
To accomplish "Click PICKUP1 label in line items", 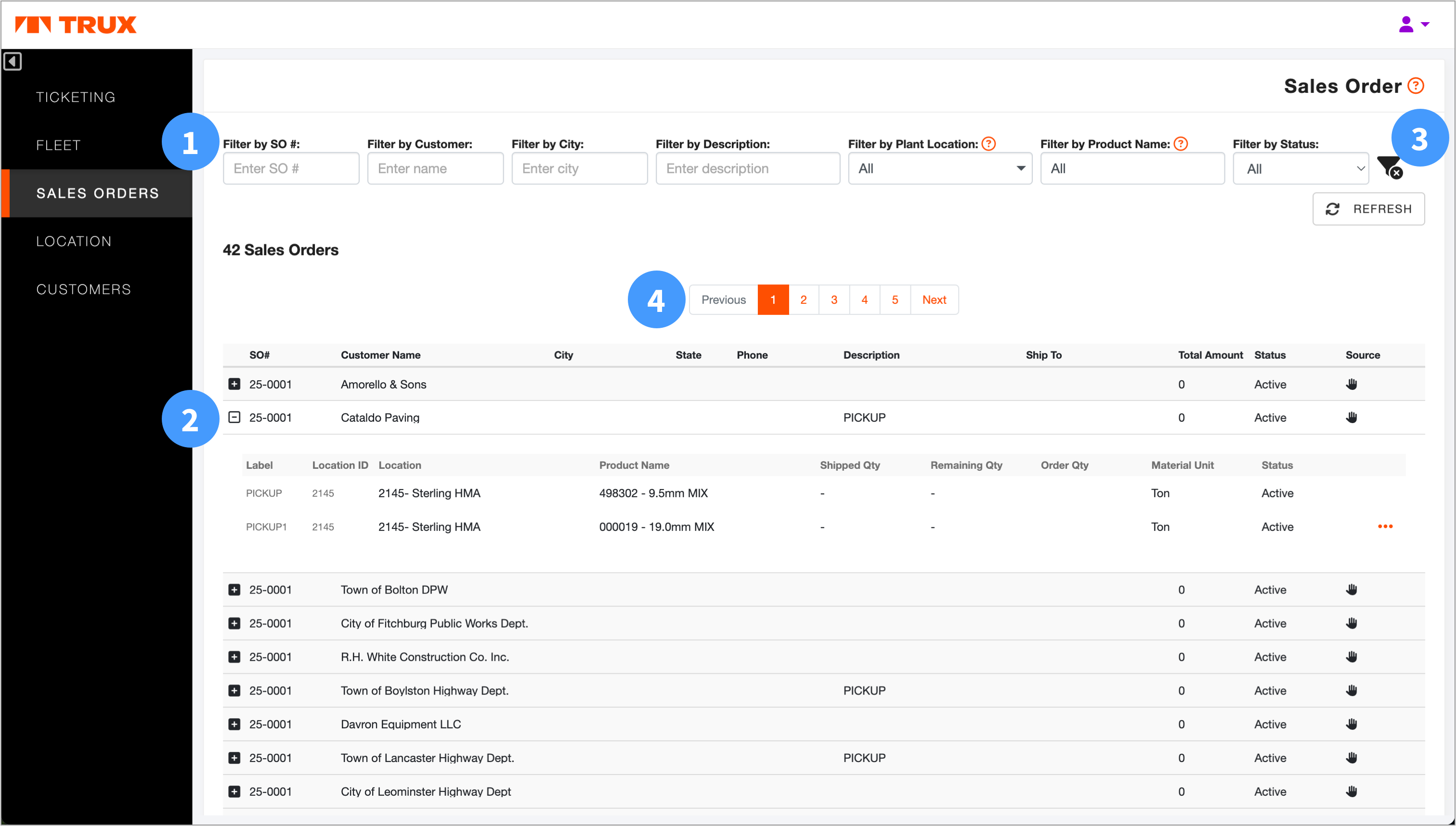I will point(266,527).
